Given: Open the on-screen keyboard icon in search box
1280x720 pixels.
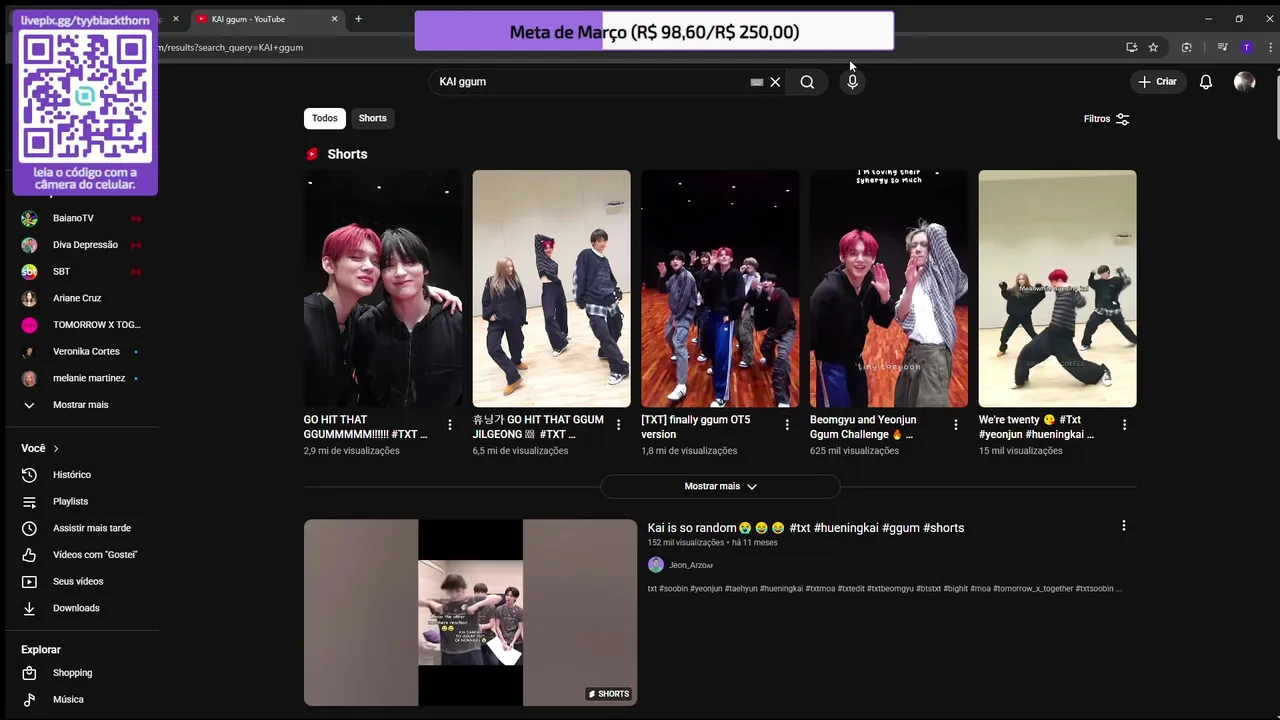Looking at the screenshot, I should (x=757, y=82).
